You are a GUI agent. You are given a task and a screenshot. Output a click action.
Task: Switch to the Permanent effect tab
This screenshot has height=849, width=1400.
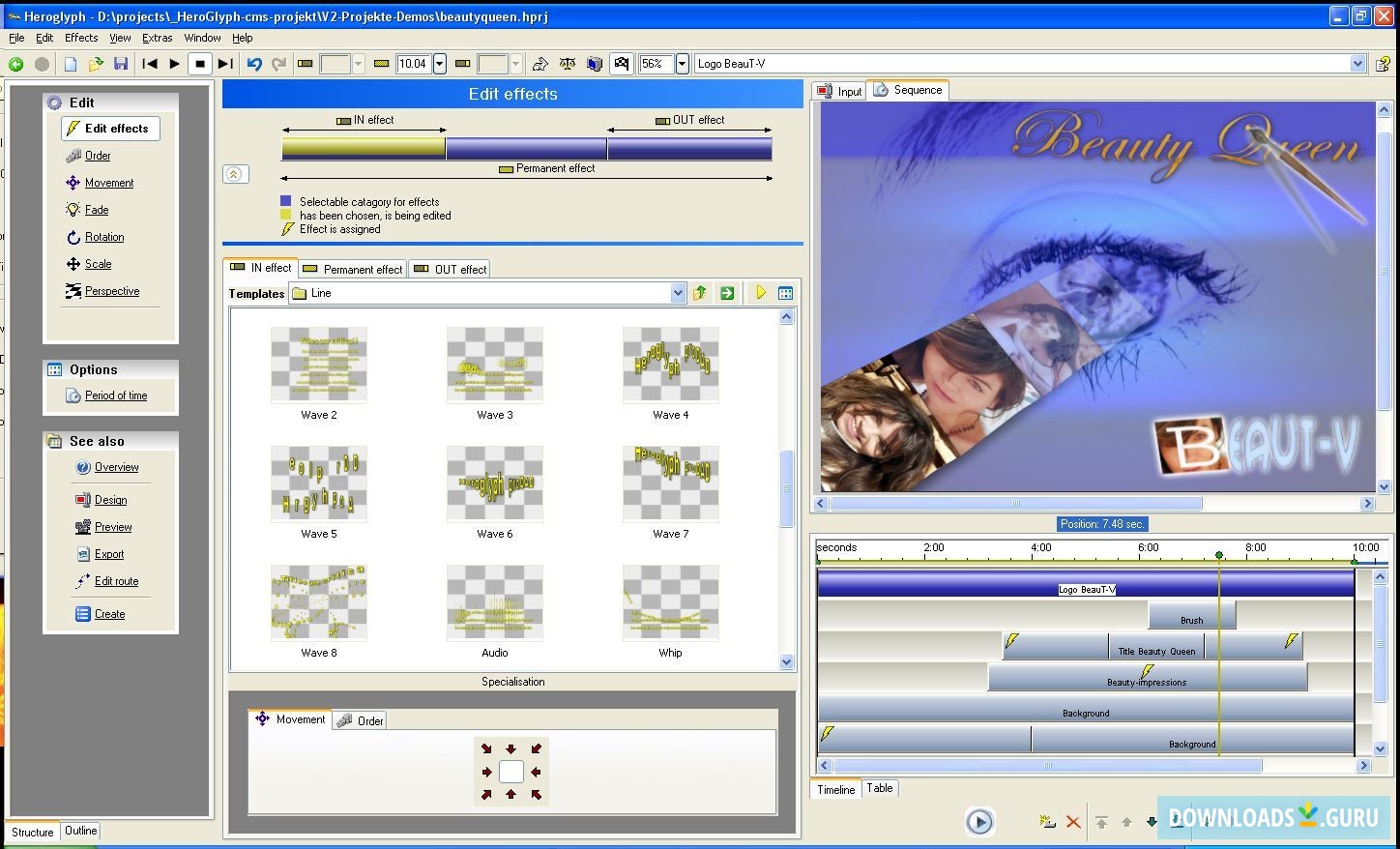pos(353,269)
